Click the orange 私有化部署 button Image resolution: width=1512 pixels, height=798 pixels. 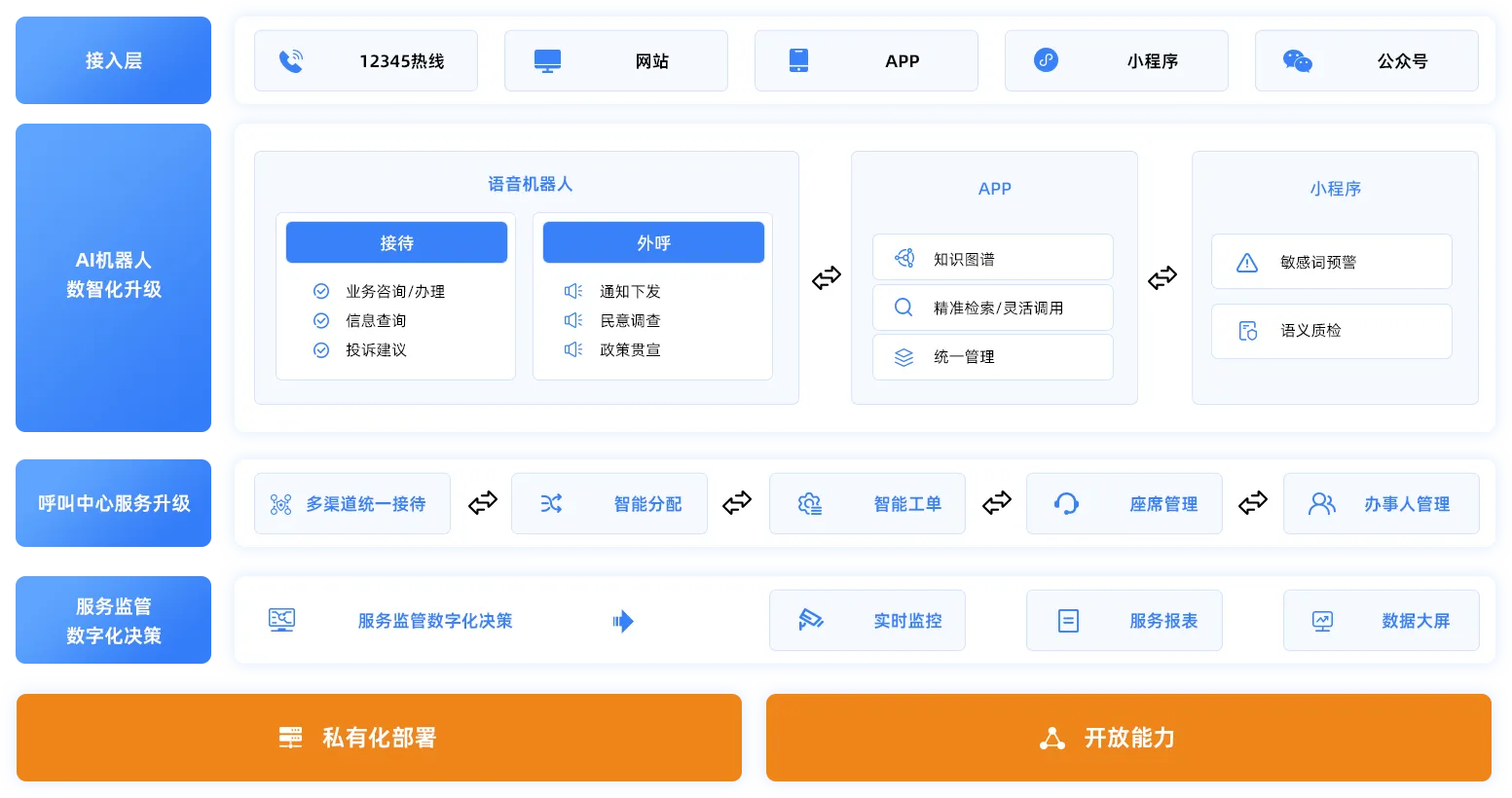point(379,738)
